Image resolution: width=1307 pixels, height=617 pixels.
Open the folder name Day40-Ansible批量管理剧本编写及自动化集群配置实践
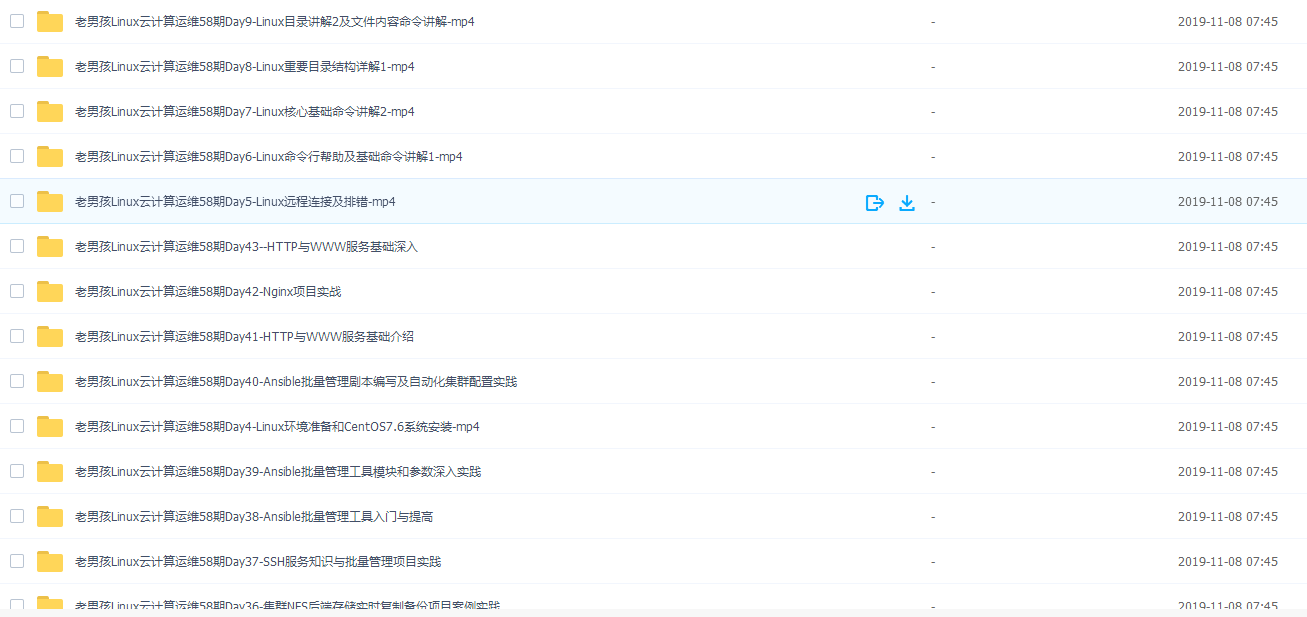(x=296, y=381)
